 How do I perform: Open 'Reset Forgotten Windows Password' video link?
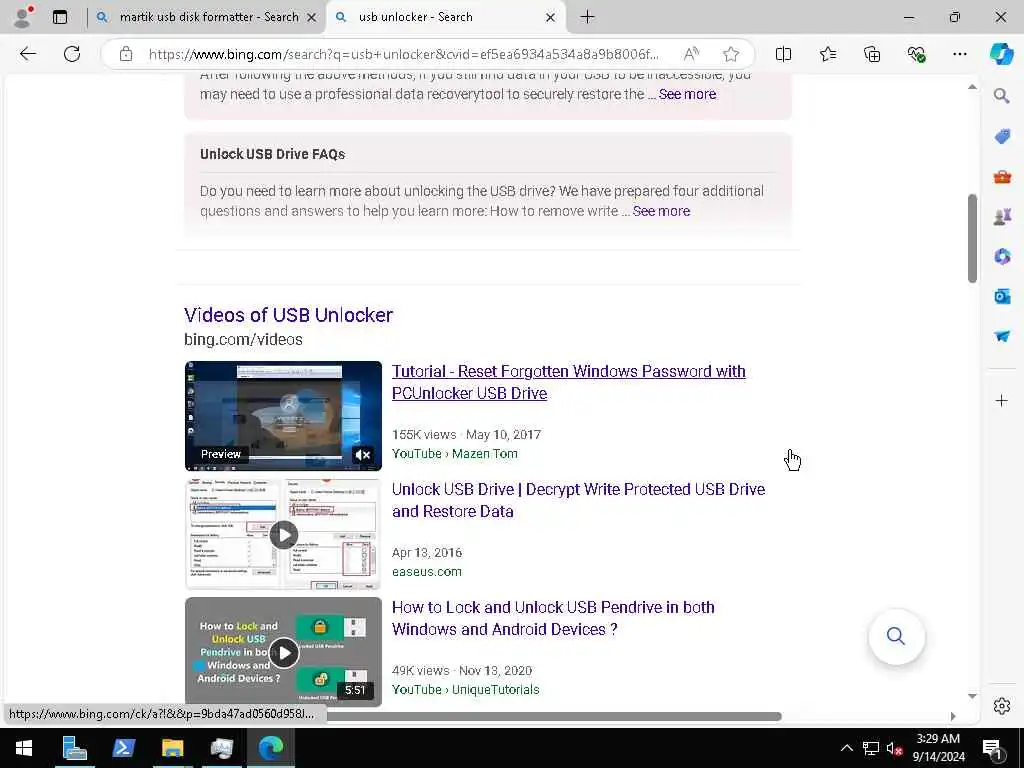click(x=568, y=382)
